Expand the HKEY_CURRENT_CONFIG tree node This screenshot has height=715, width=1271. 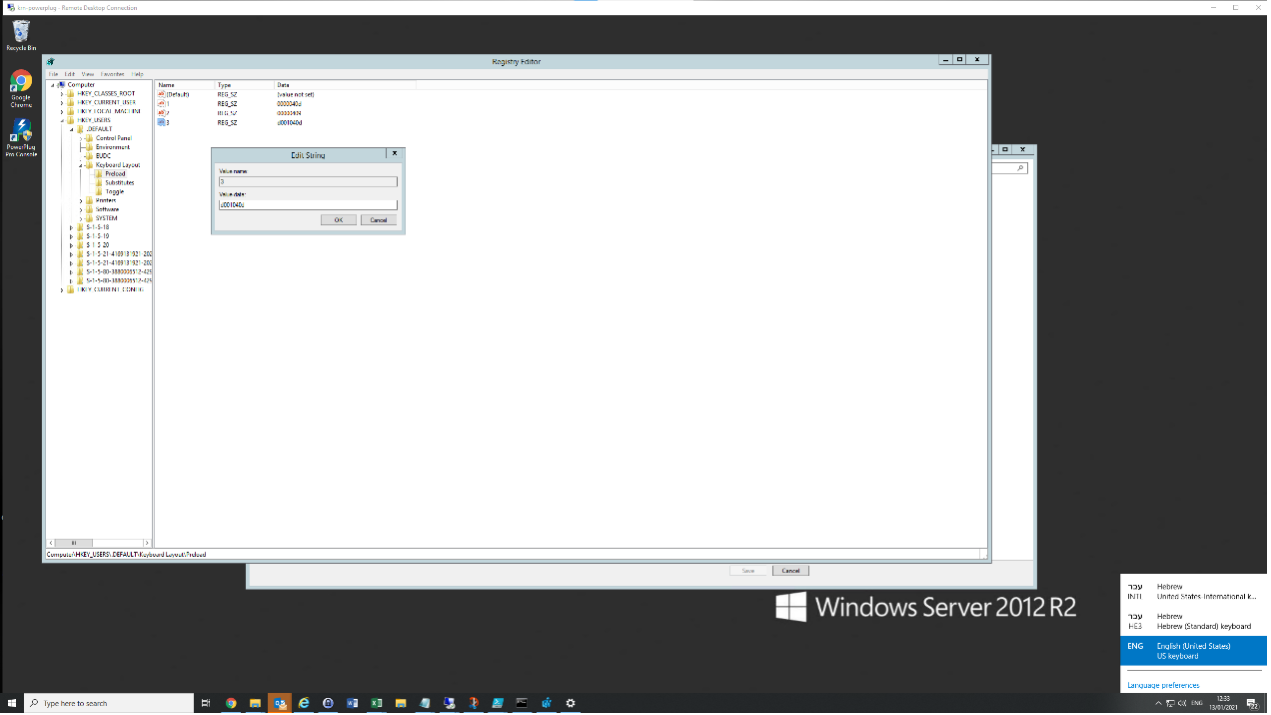(x=61, y=289)
